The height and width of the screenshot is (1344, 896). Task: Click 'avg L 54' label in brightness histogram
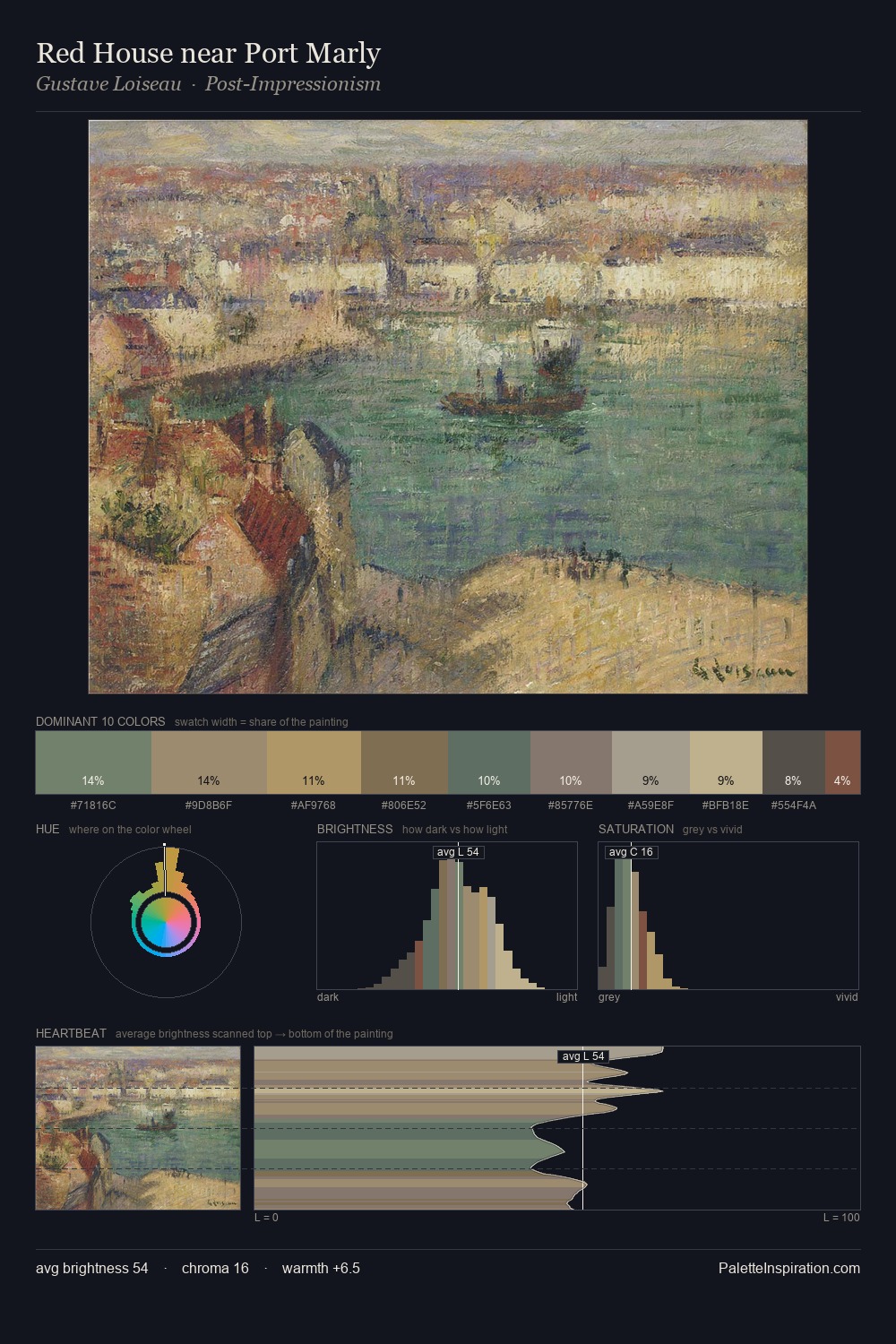[458, 852]
